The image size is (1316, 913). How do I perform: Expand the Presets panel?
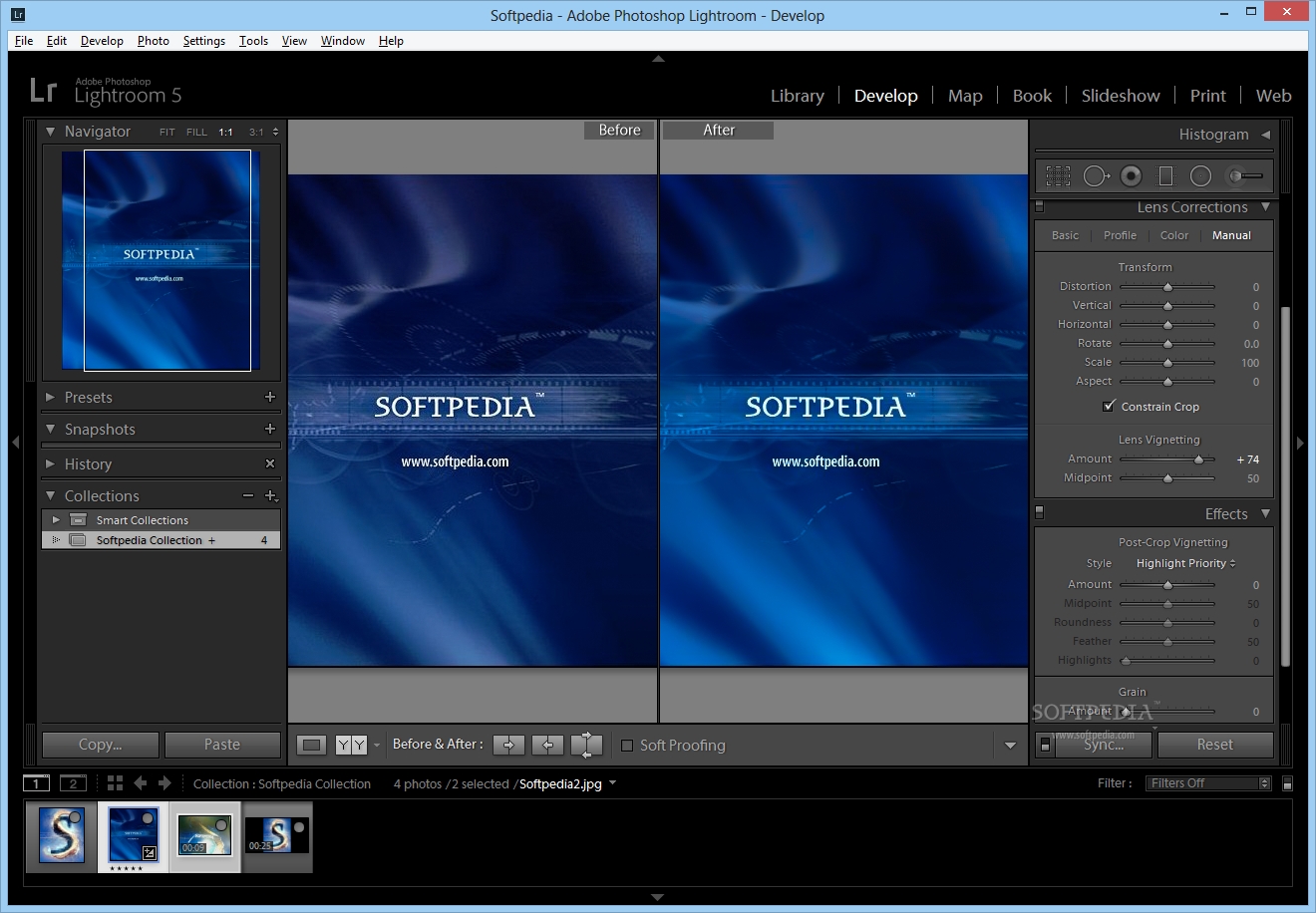[x=50, y=397]
